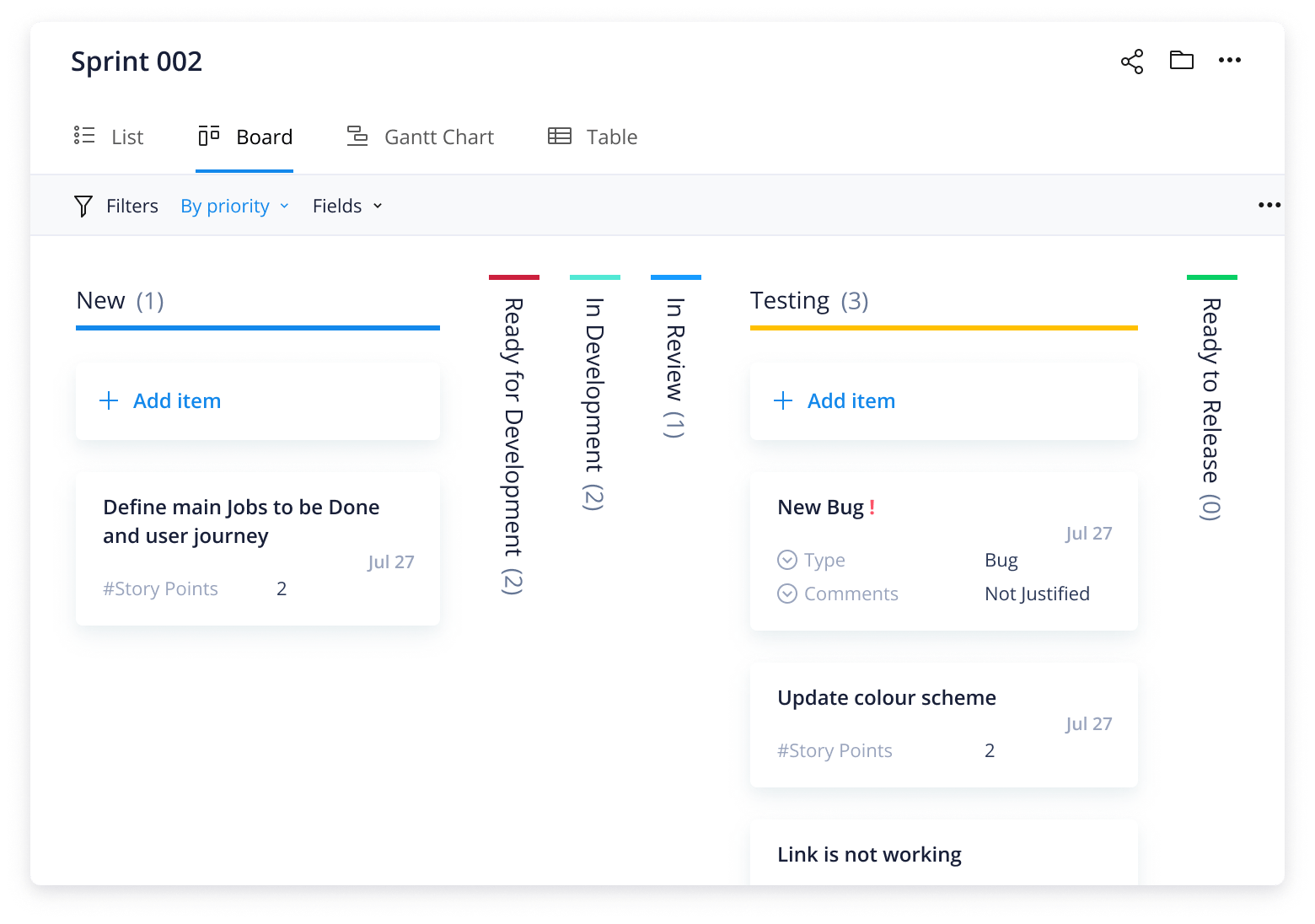Switch to the List tab
1315x924 pixels.
[x=126, y=136]
